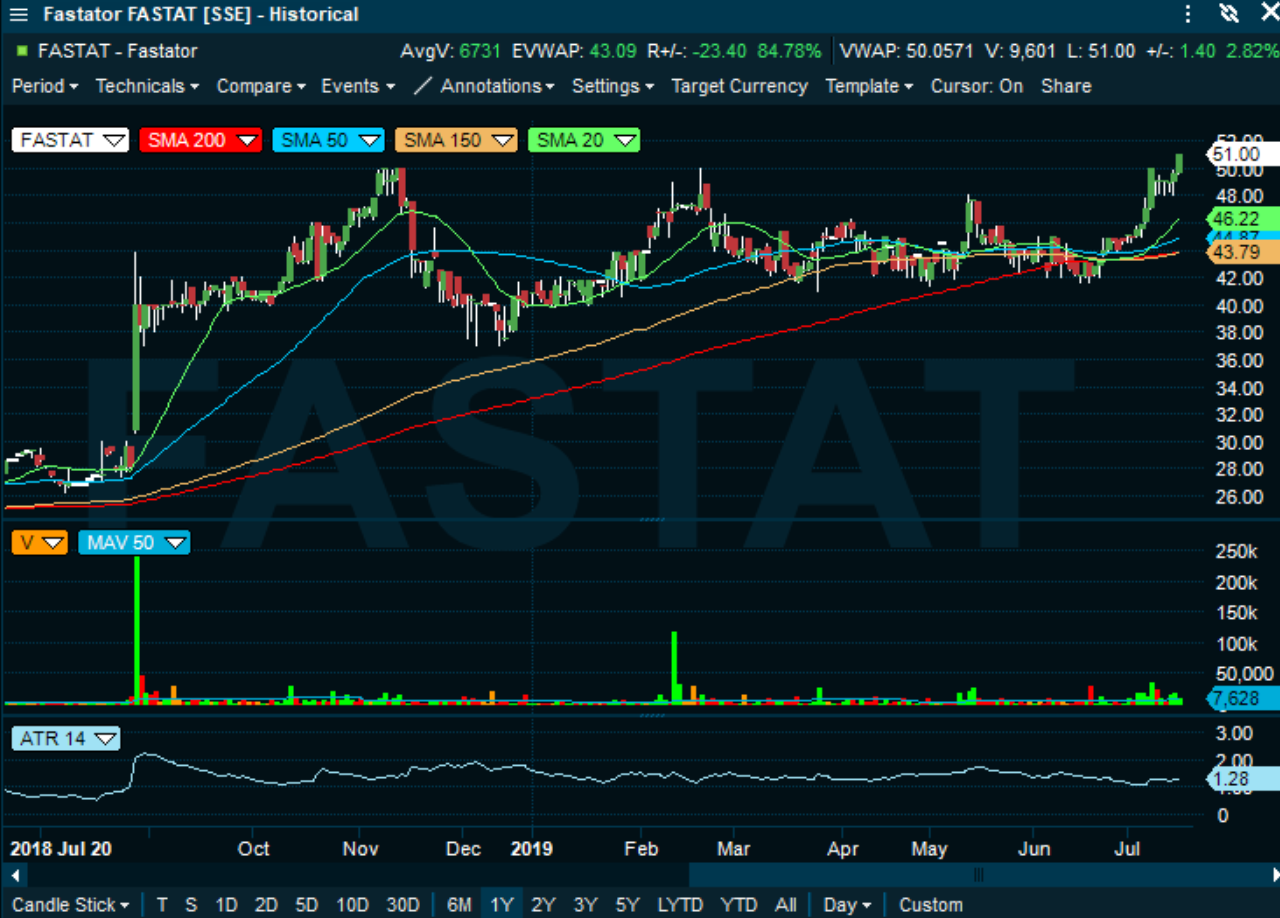Select the 1D time range
1280x918 pixels.
(226, 905)
